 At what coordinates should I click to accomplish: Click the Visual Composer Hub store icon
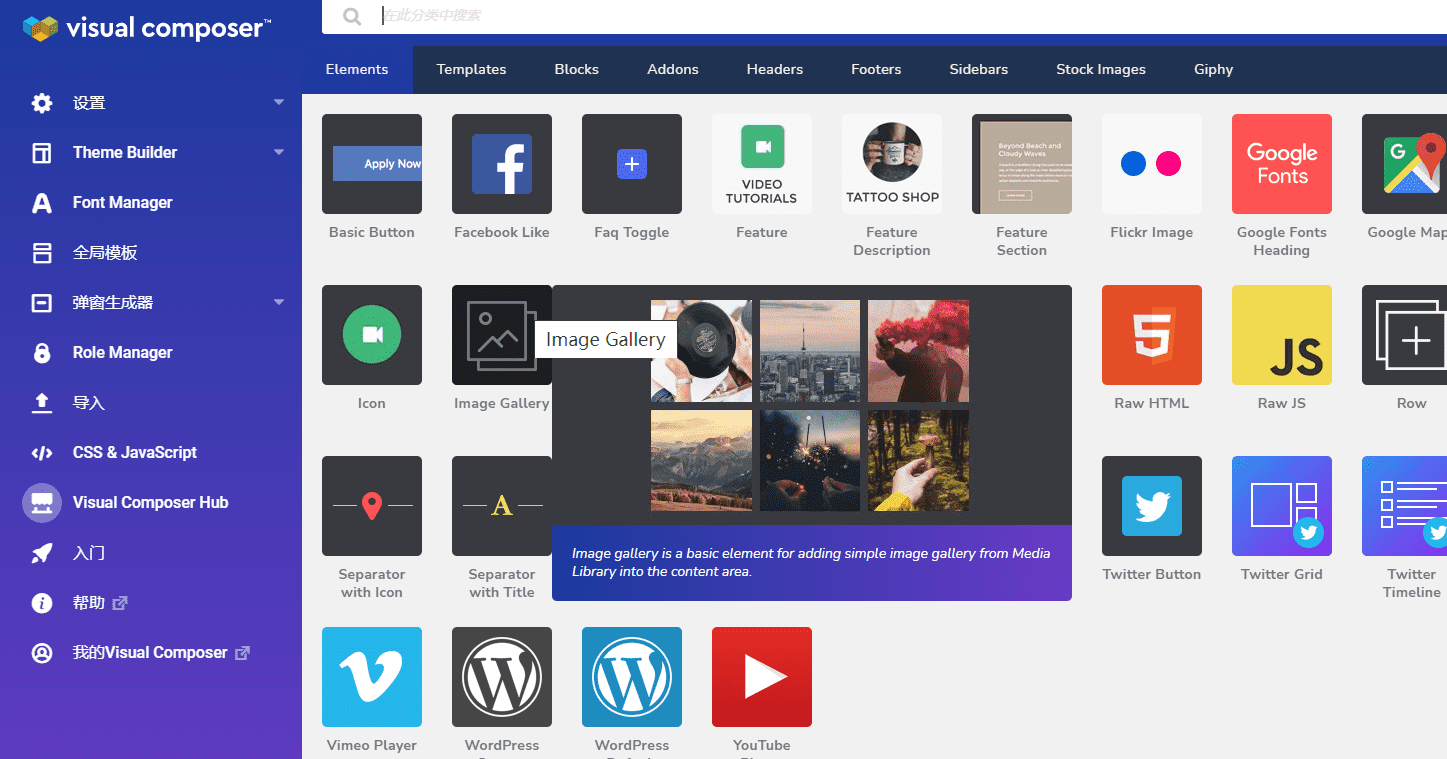pyautogui.click(x=42, y=502)
